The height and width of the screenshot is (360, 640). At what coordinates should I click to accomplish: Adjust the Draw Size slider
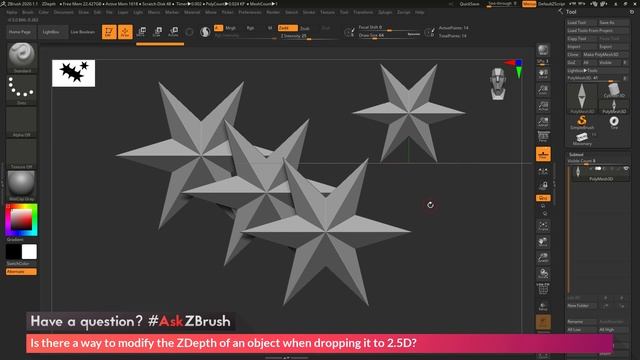(390, 36)
